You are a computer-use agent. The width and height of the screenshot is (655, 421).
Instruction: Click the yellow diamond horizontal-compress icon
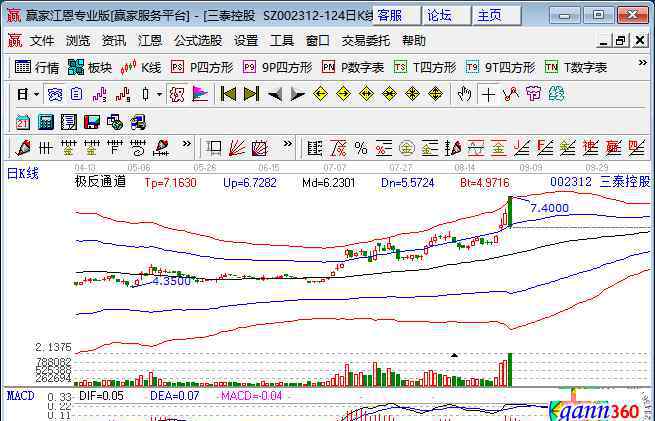tap(389, 94)
